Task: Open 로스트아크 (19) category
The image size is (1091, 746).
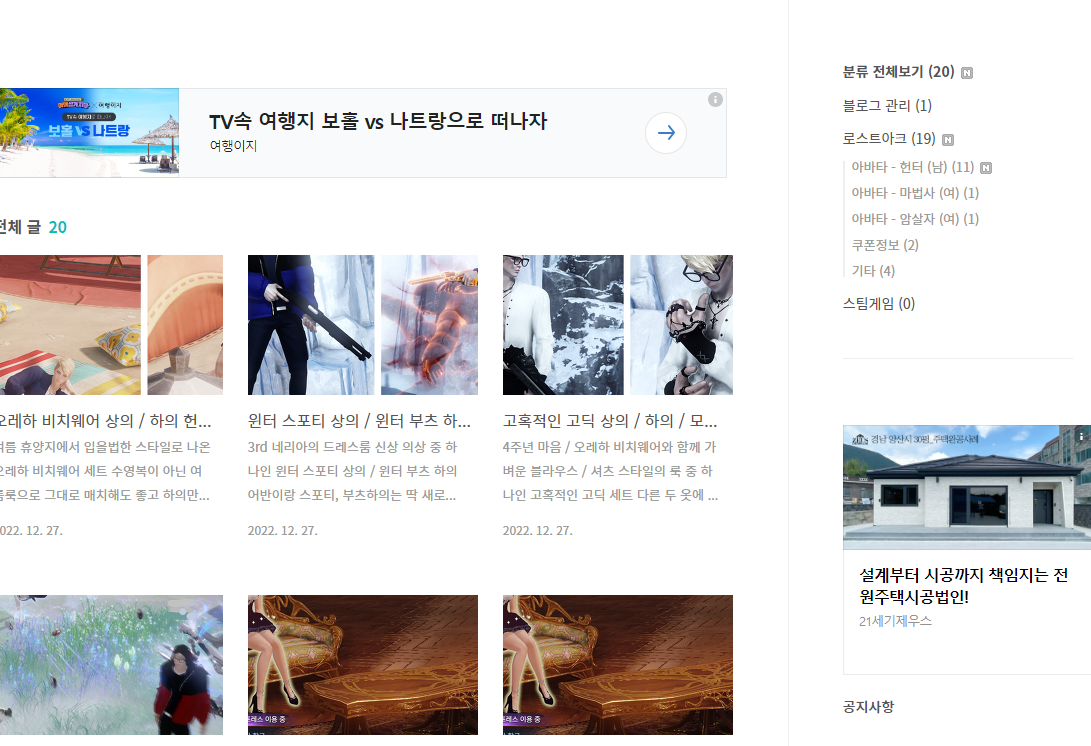Action: (x=889, y=138)
